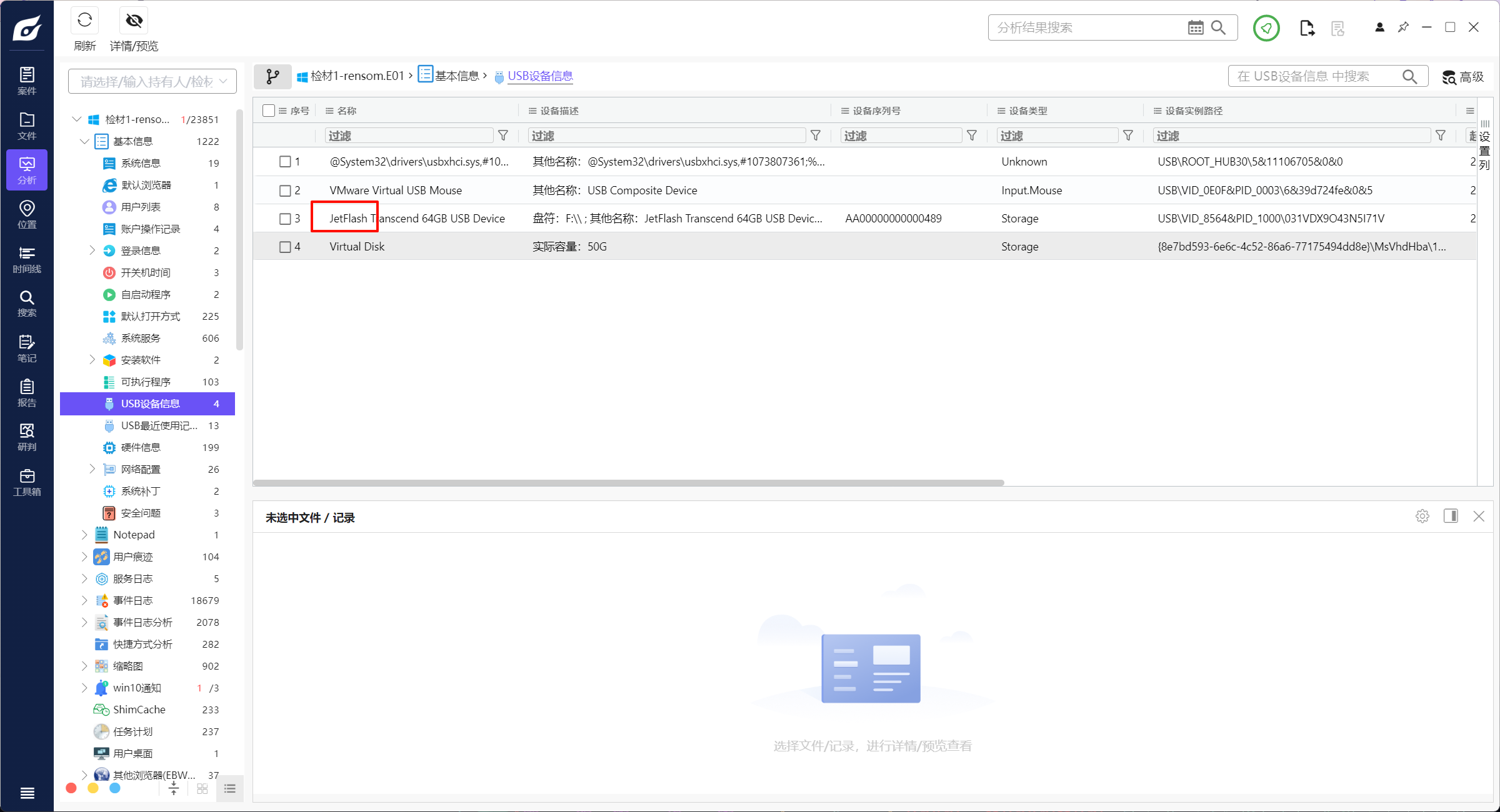This screenshot has width=1500, height=812.
Task: Click the 高级 advanced search button
Action: tap(1463, 77)
